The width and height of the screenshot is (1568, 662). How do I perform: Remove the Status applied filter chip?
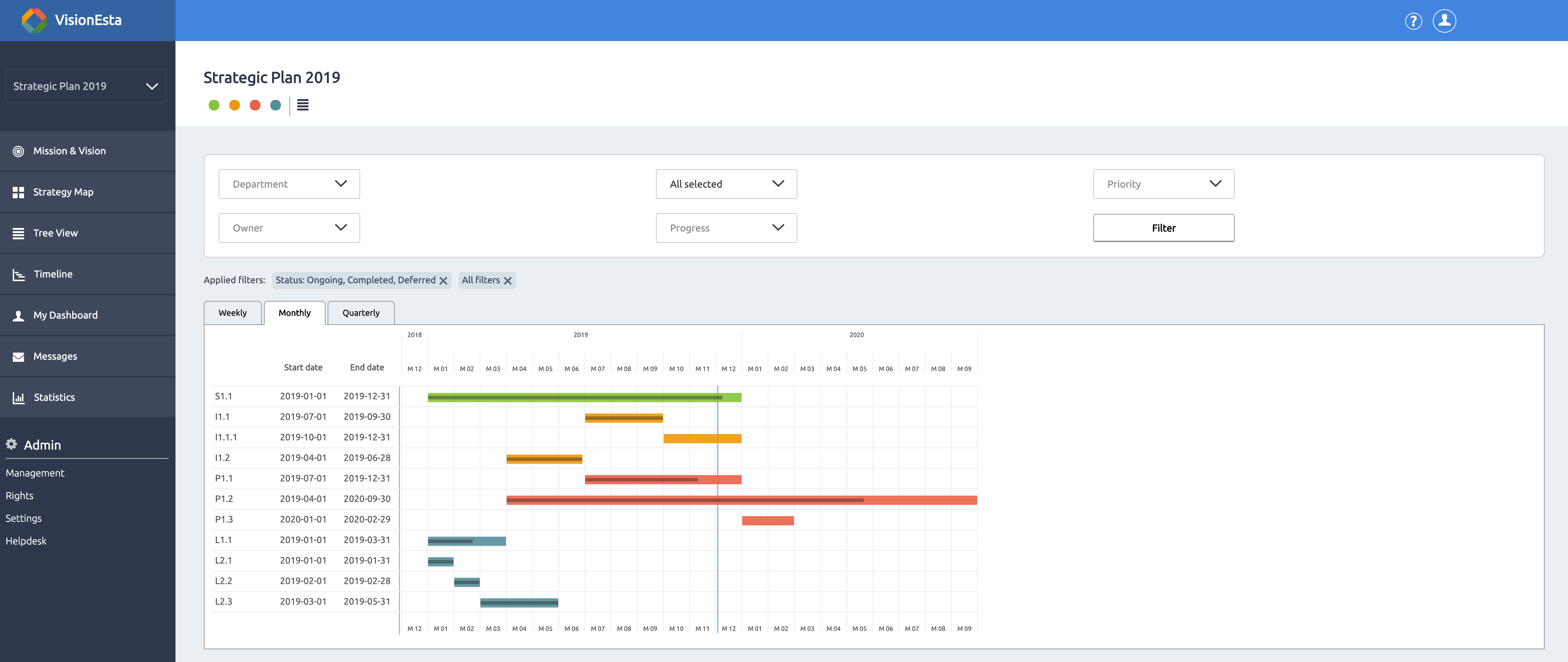click(x=443, y=281)
